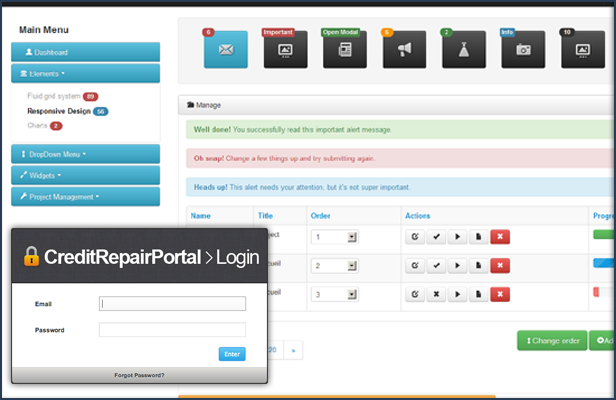Open the picture tile with badge 10
Viewport: 616px width, 400px height.
pyautogui.click(x=583, y=50)
